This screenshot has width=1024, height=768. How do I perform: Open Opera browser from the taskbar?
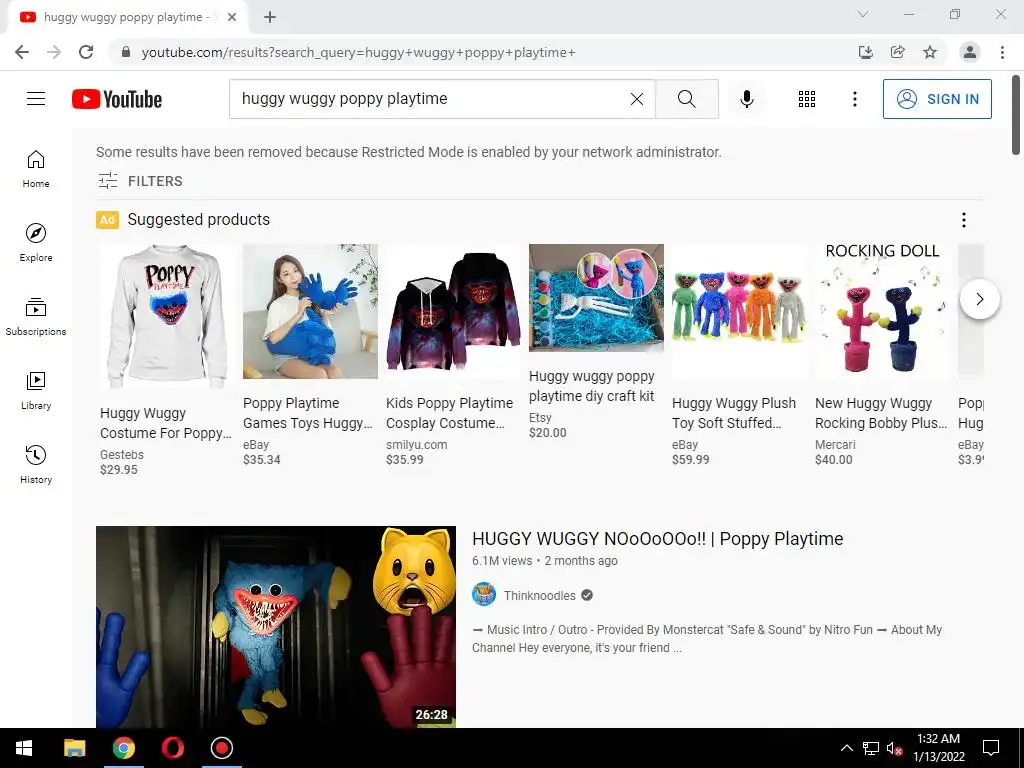point(172,748)
